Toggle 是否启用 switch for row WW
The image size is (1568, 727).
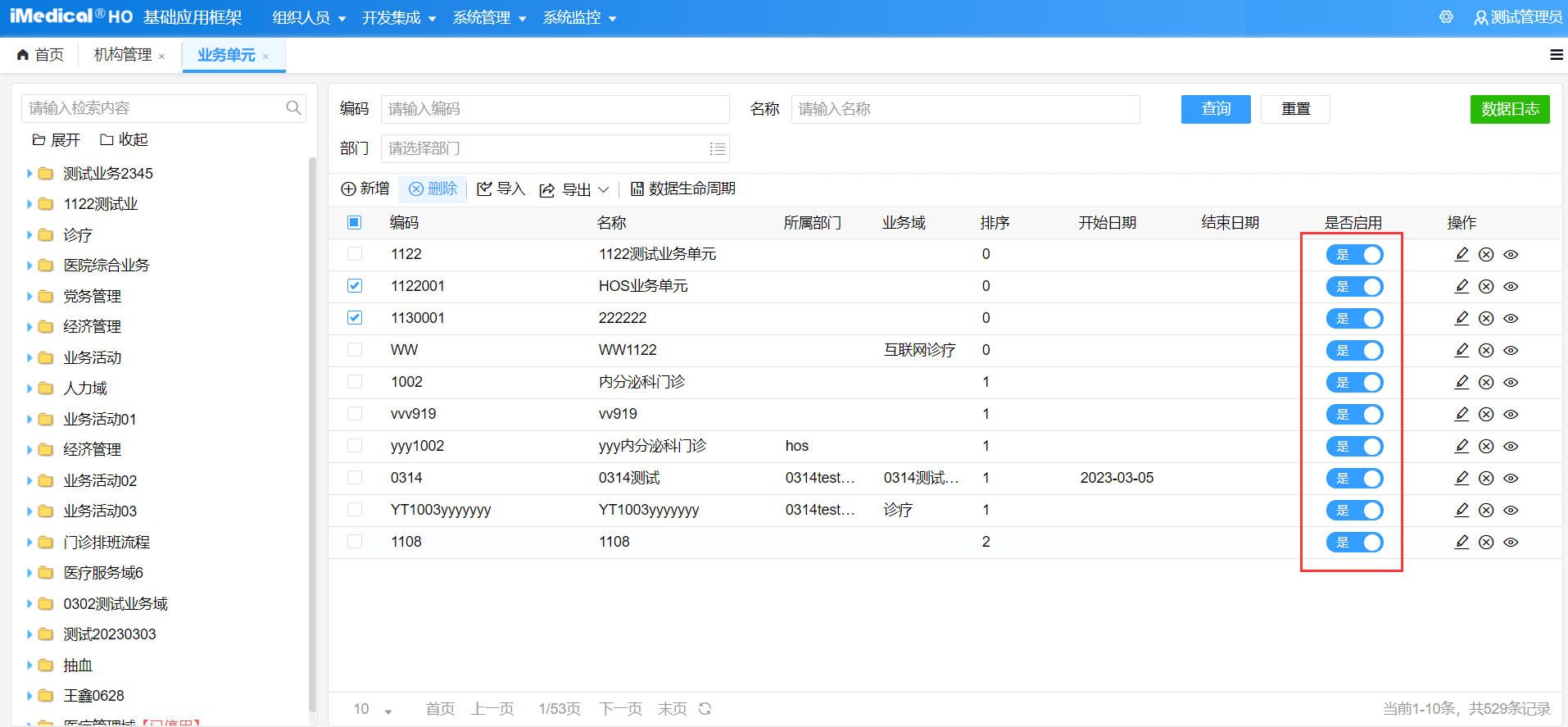click(1355, 350)
